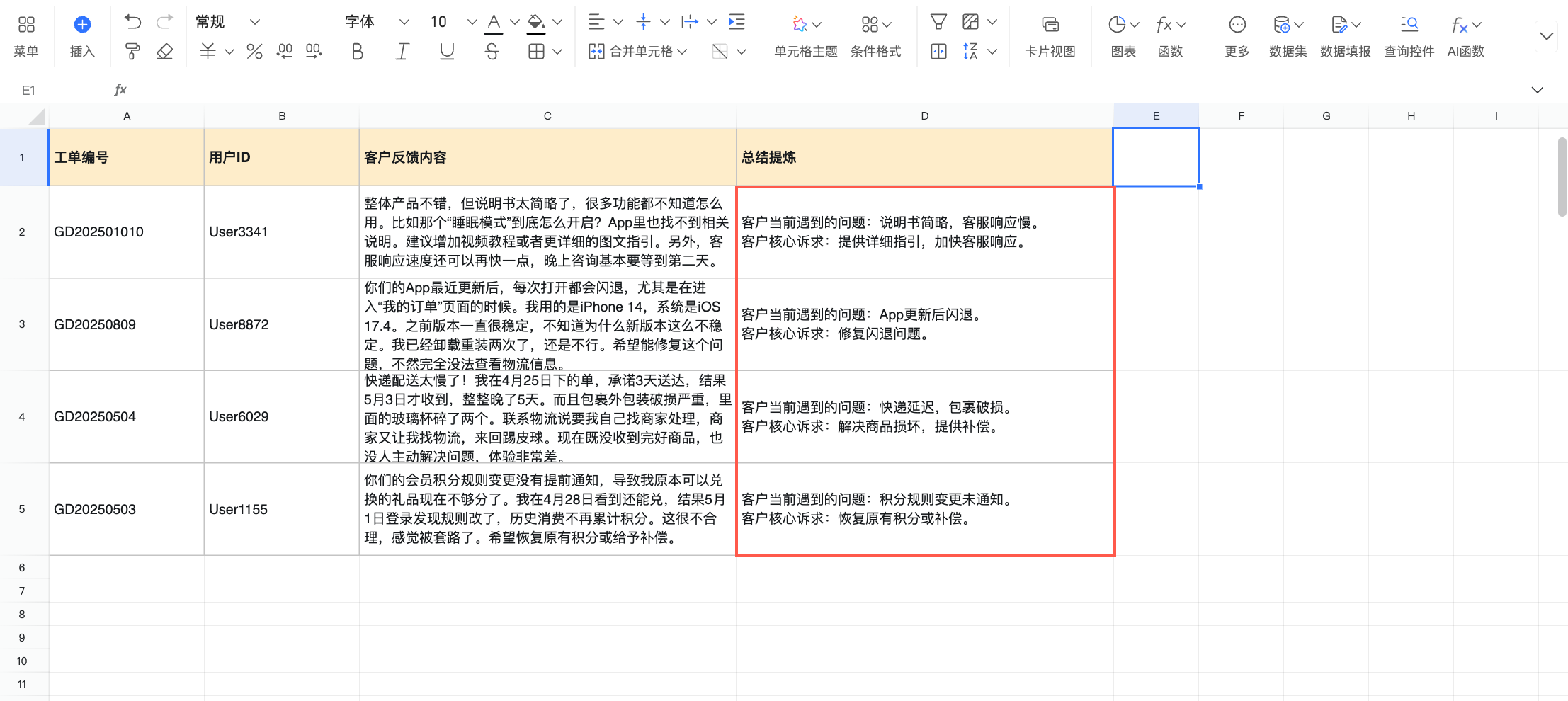Click the eraser clear-format icon
This screenshot has height=701, width=1568.
(164, 51)
